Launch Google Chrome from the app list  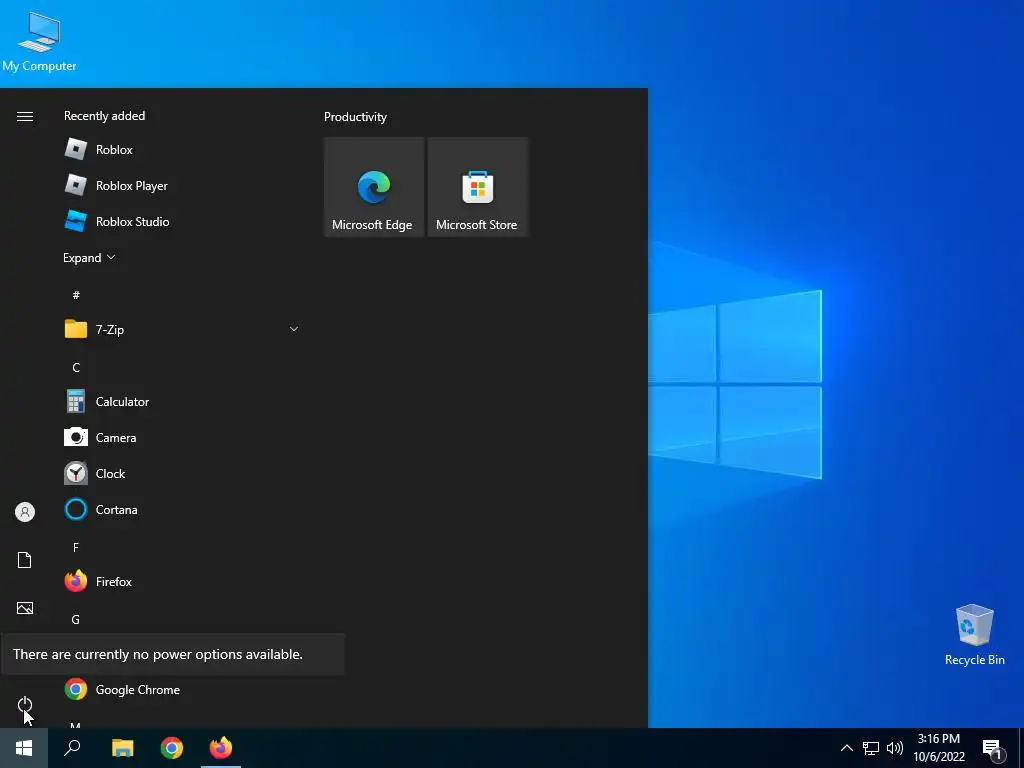pos(182,690)
